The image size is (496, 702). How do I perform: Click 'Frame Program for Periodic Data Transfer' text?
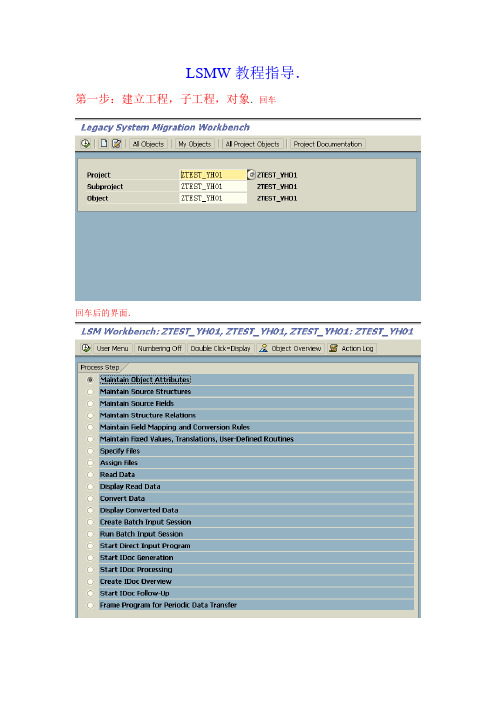[x=168, y=605]
